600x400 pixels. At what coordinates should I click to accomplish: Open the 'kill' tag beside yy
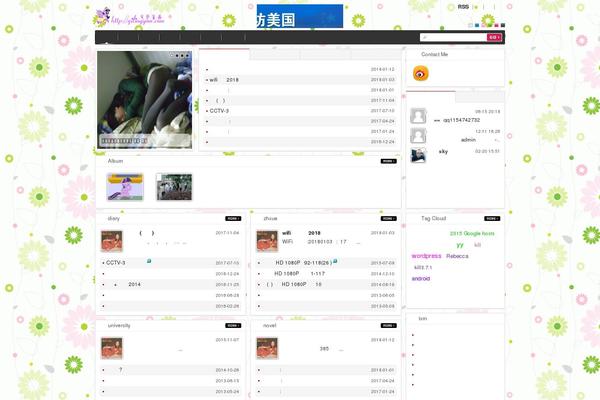(478, 245)
